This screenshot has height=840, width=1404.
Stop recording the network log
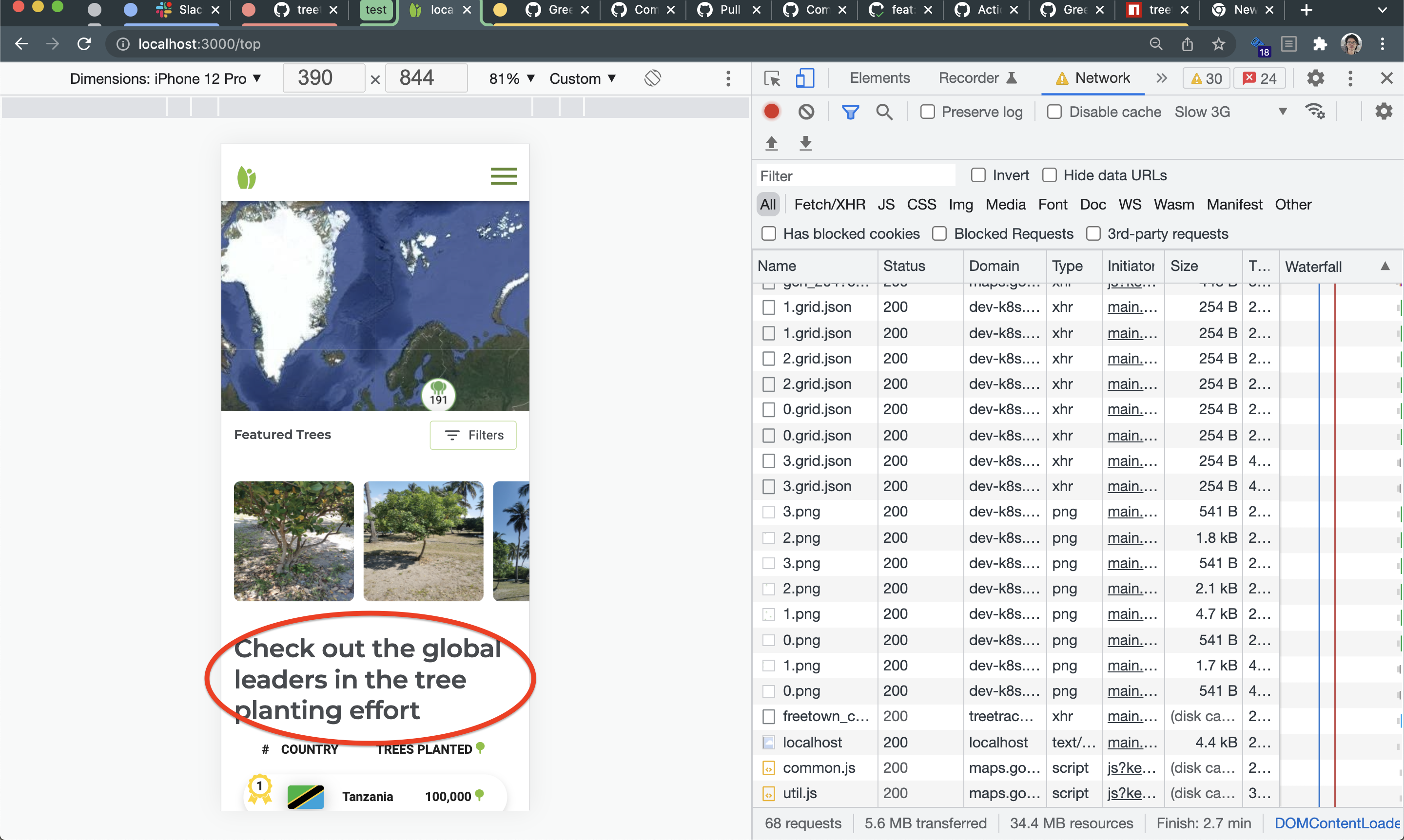click(771, 111)
